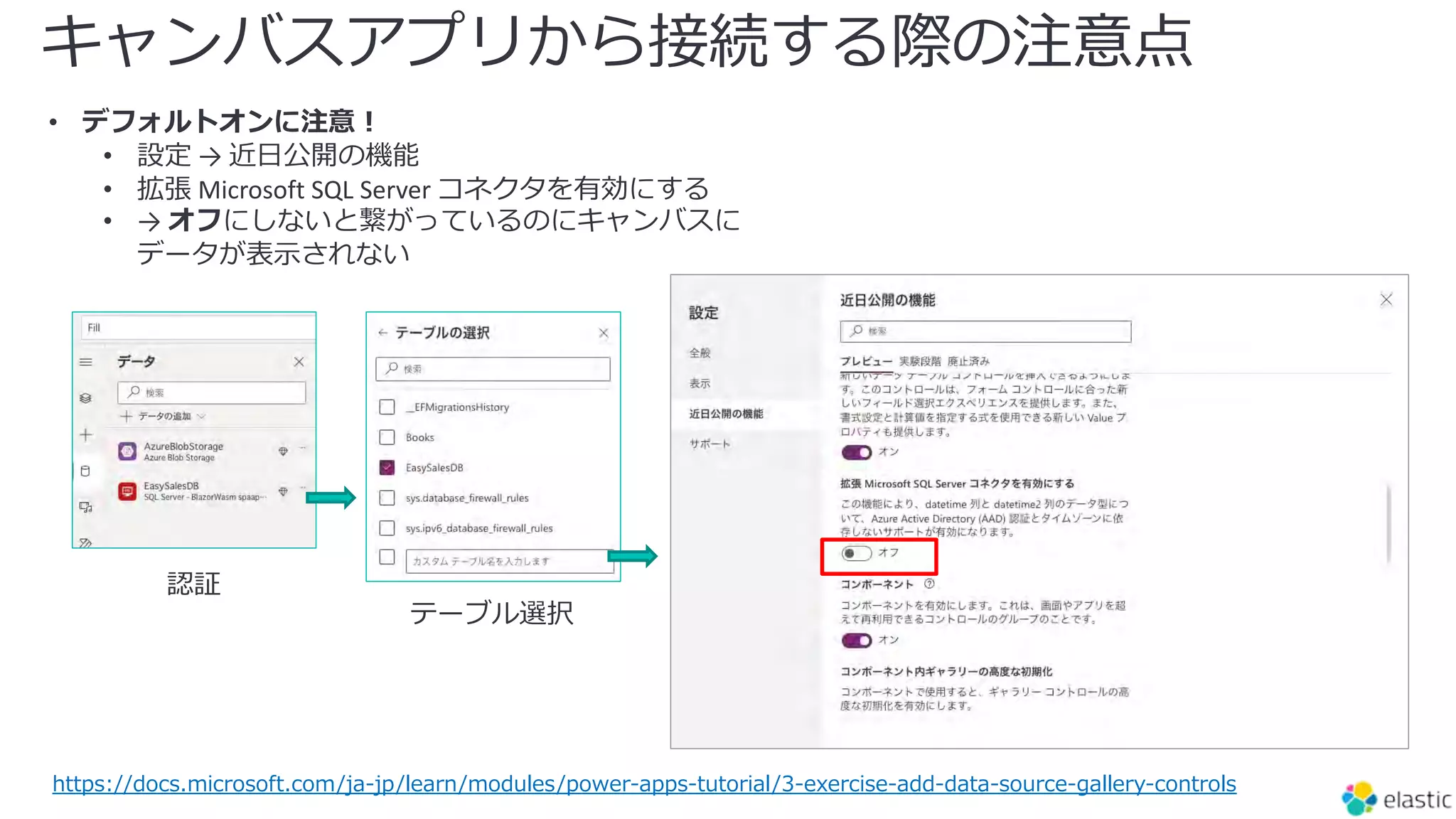Image resolution: width=1456 pixels, height=819 pixels.
Task: Select the Data cylinder icon in the sidebar
Action: tap(86, 471)
